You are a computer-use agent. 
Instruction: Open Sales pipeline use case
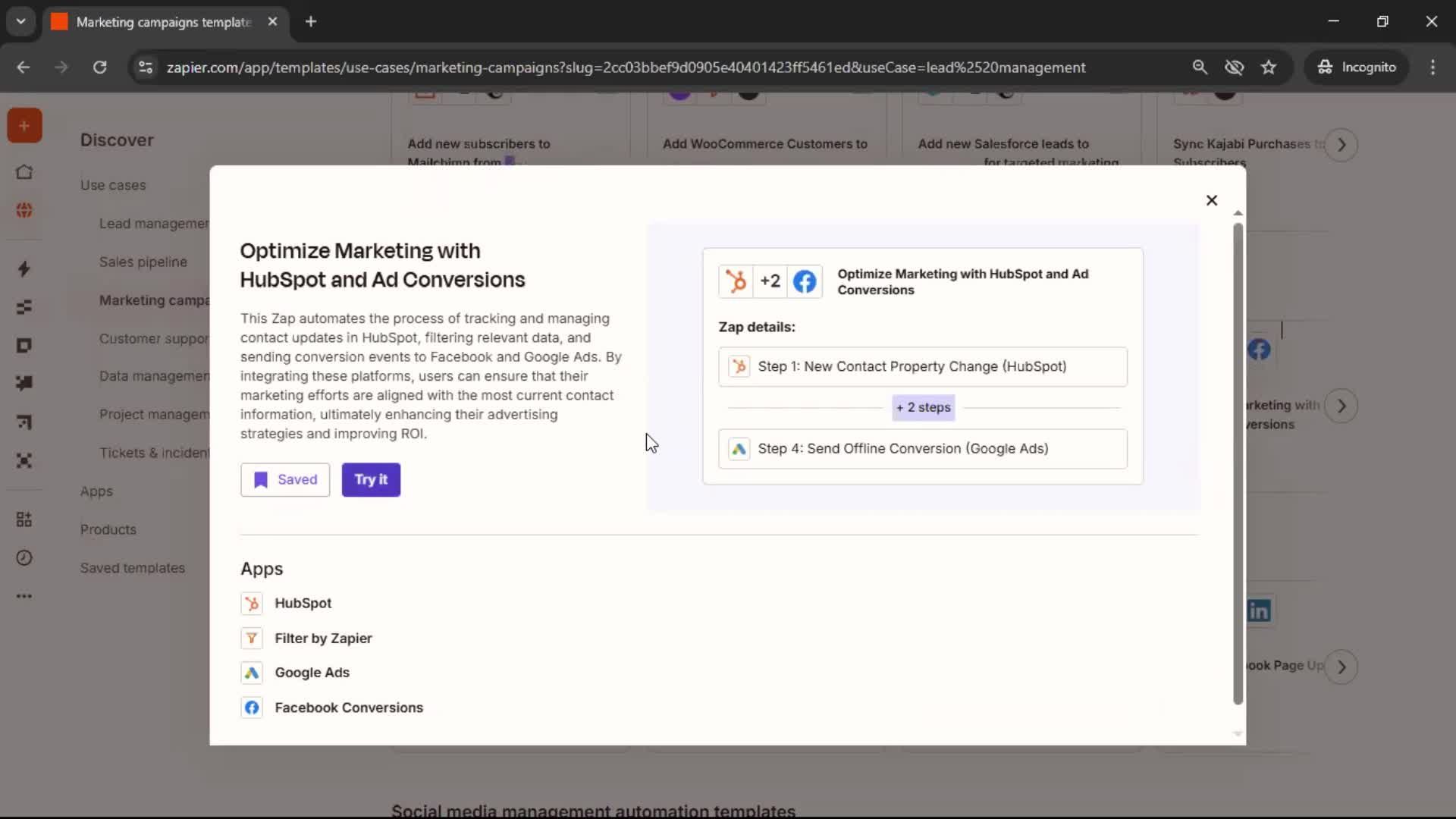coord(143,262)
